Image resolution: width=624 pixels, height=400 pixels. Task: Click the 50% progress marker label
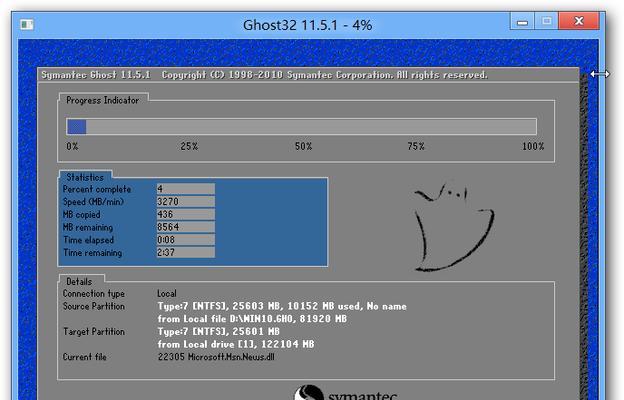point(303,146)
